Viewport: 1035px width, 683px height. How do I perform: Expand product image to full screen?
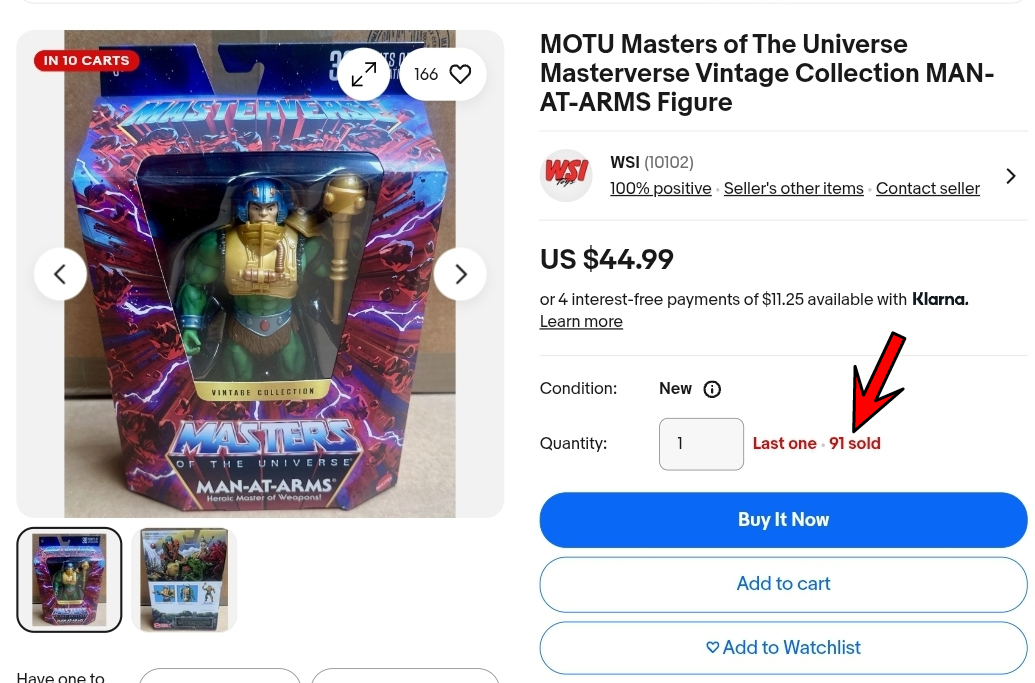tap(364, 74)
